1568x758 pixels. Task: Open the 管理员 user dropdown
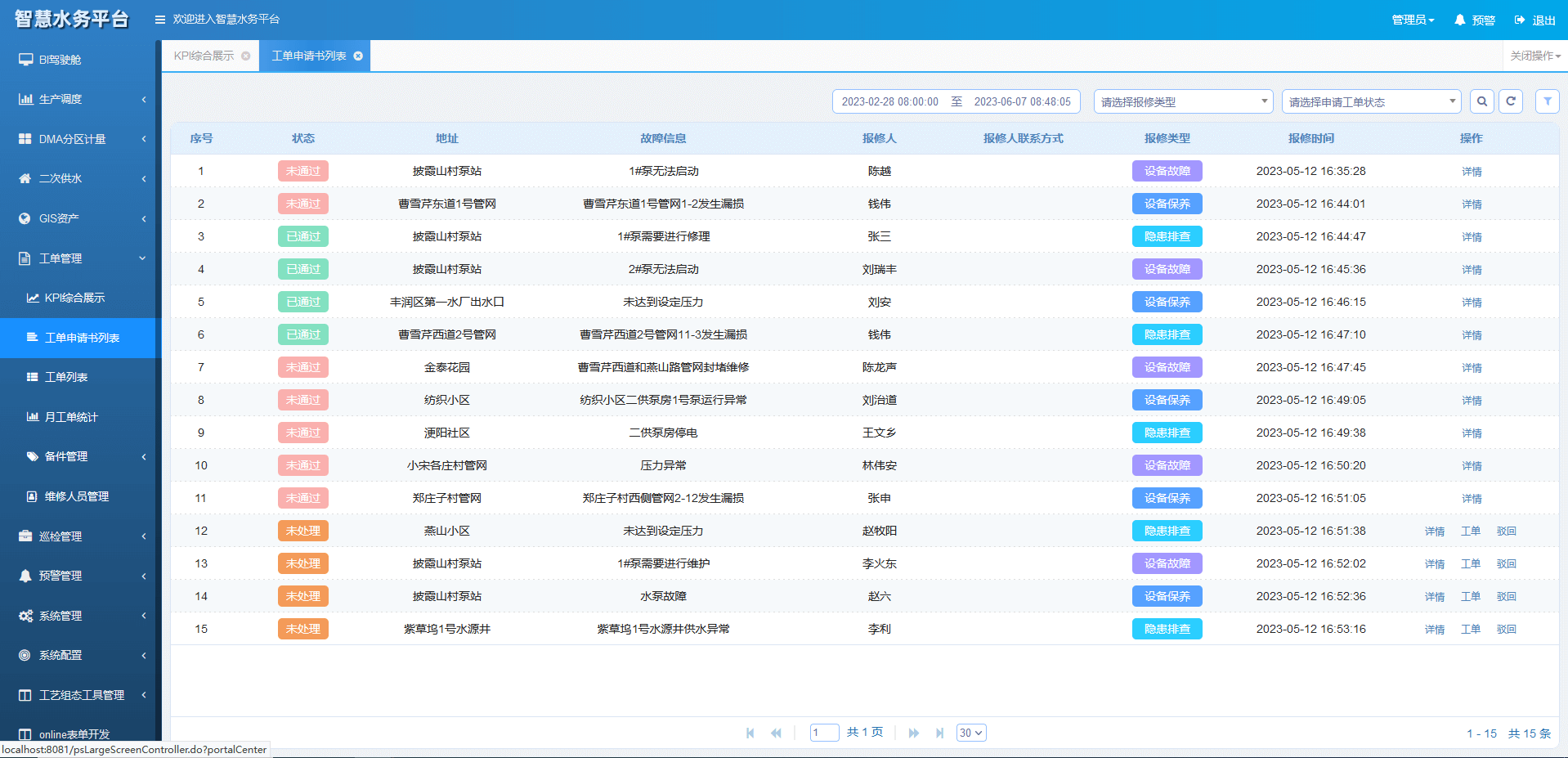click(x=1413, y=20)
